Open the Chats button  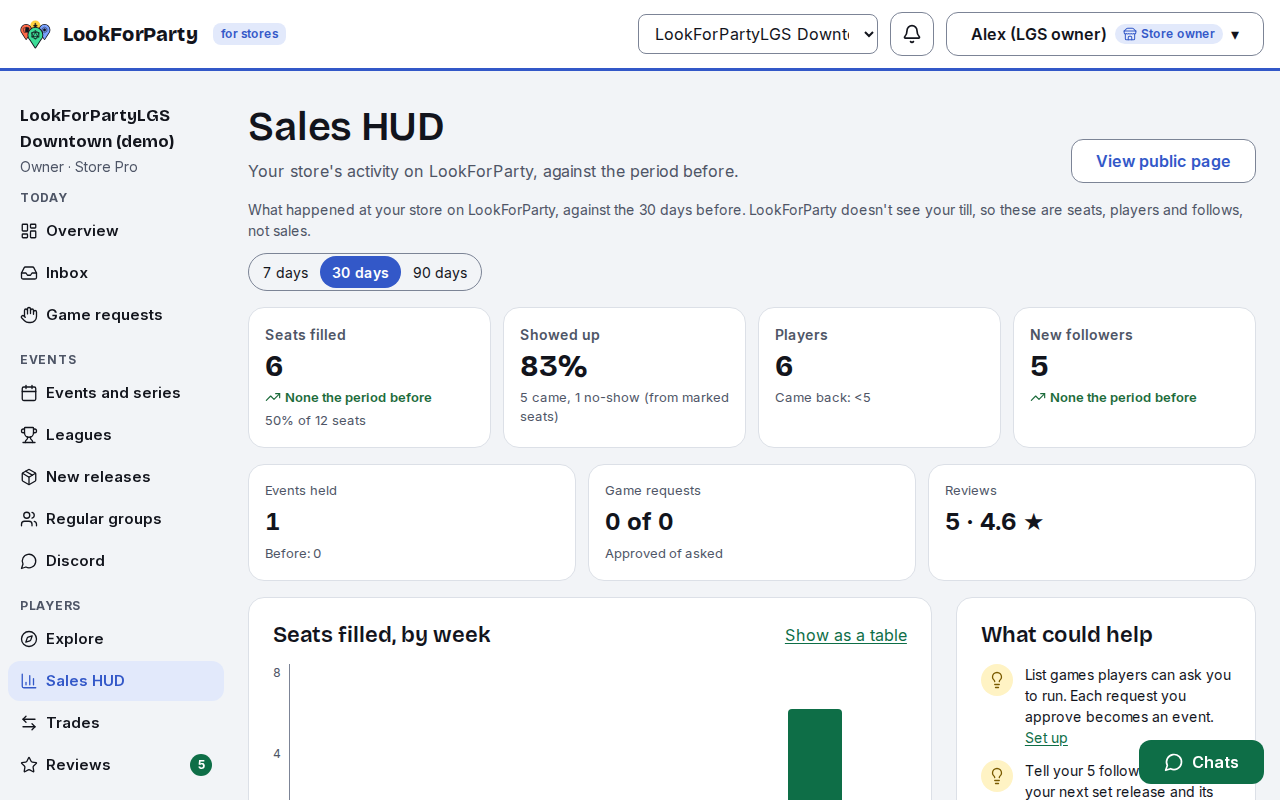1201,762
